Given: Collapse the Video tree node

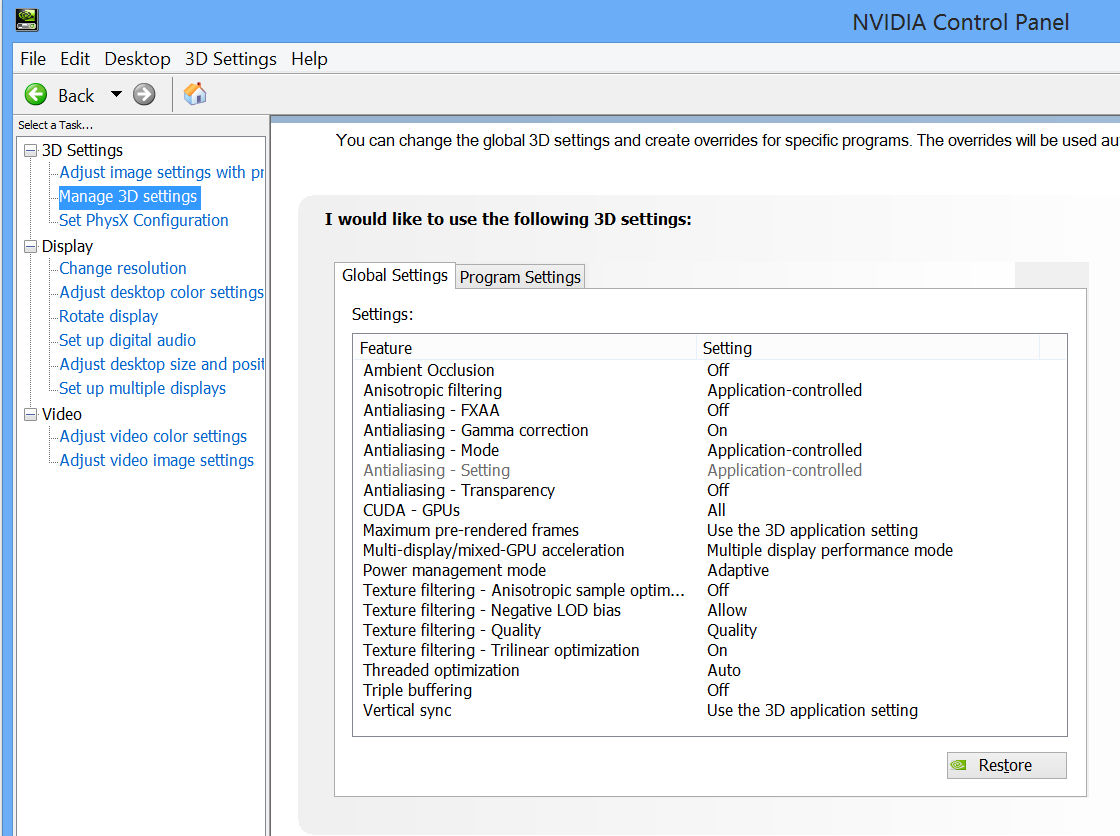Looking at the screenshot, I should (x=31, y=414).
